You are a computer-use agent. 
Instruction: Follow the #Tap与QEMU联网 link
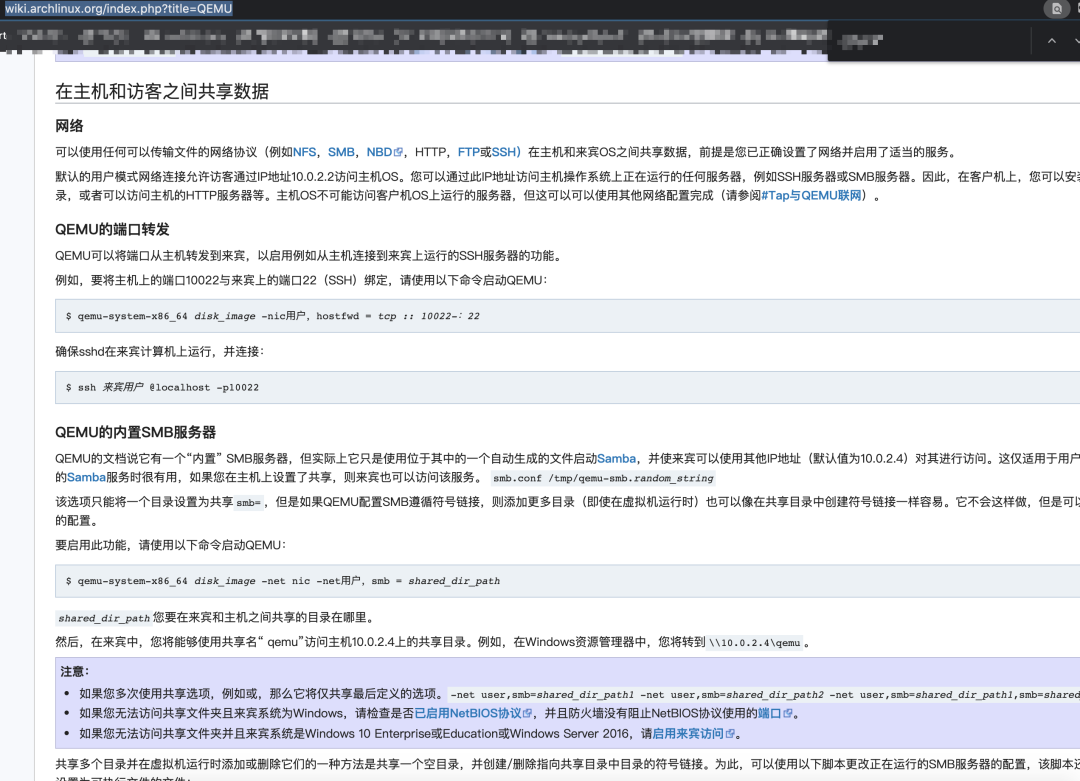click(x=811, y=196)
